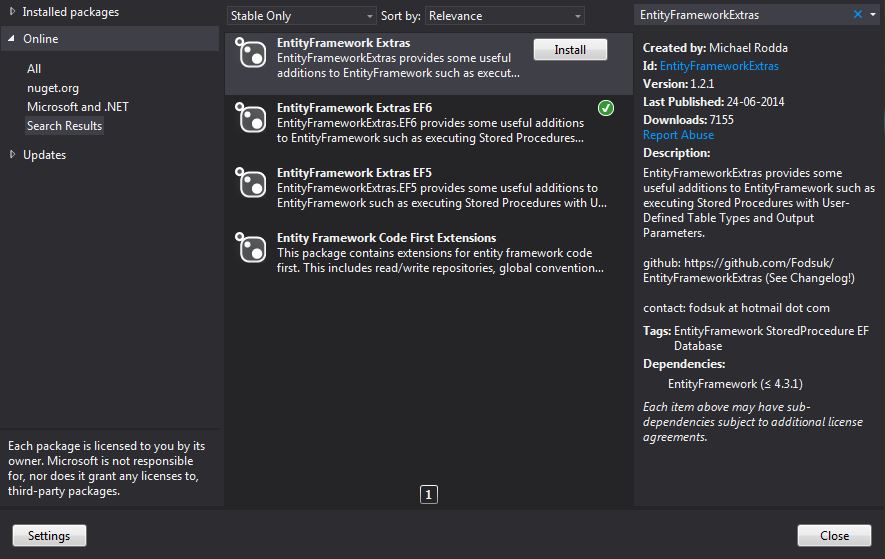This screenshot has height=559, width=885.
Task: Click the Last Published 24-06-2014 text
Action: click(x=713, y=102)
